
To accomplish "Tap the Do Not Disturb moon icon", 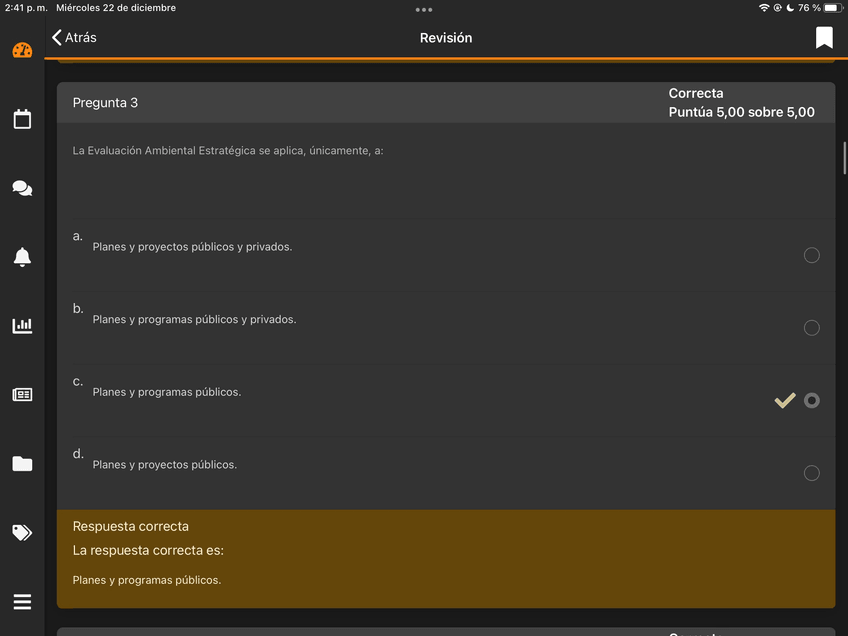I will (x=790, y=8).
